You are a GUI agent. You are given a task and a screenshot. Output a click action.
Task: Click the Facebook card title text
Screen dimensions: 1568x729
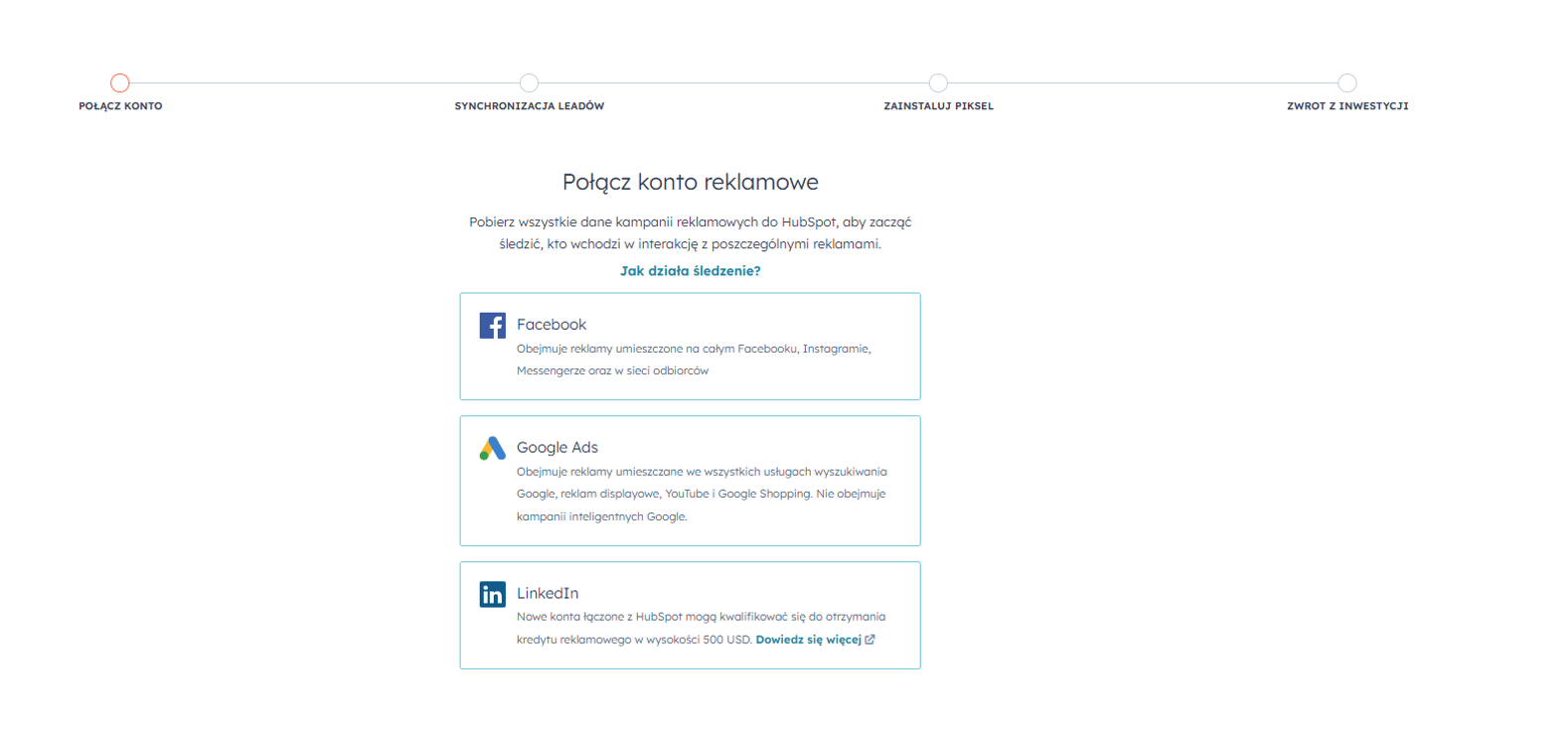551,325
